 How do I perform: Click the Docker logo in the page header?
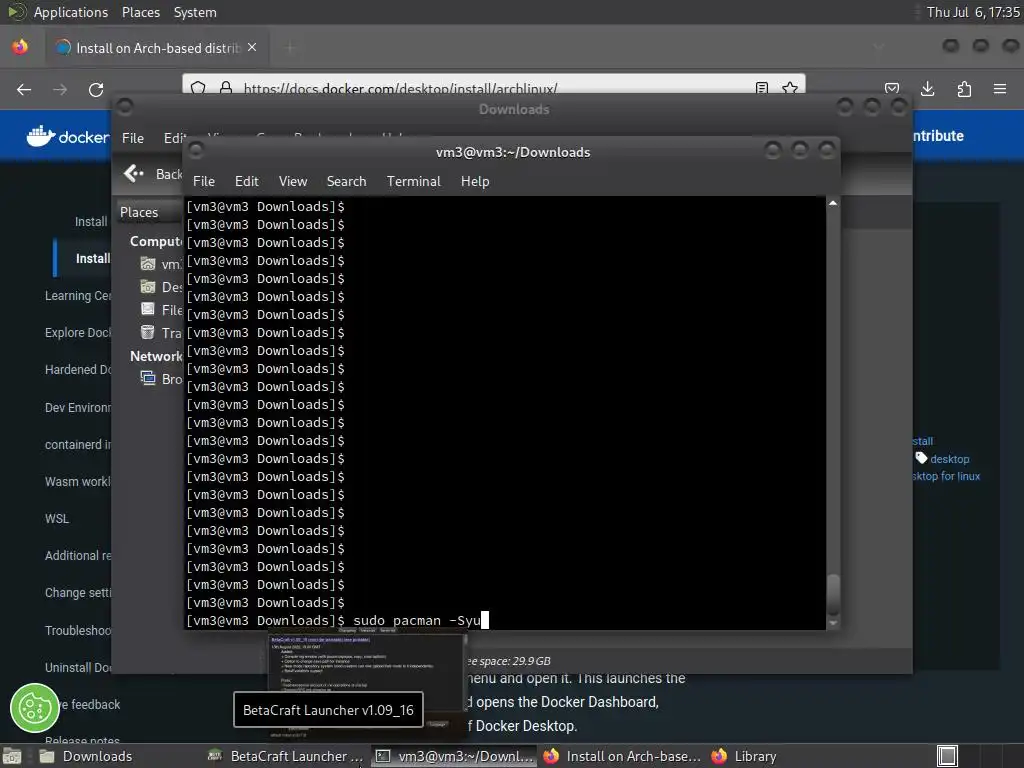pos(68,136)
